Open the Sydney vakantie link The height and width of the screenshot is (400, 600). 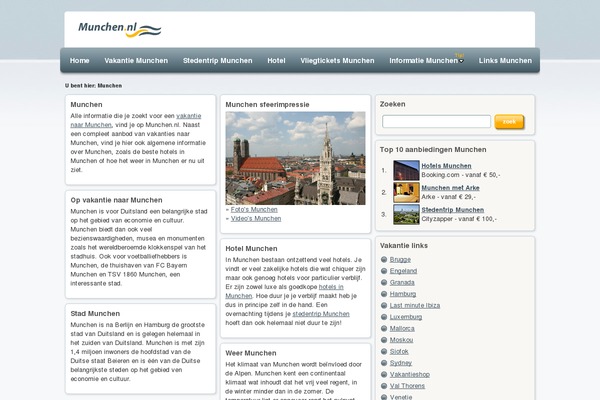point(401,363)
